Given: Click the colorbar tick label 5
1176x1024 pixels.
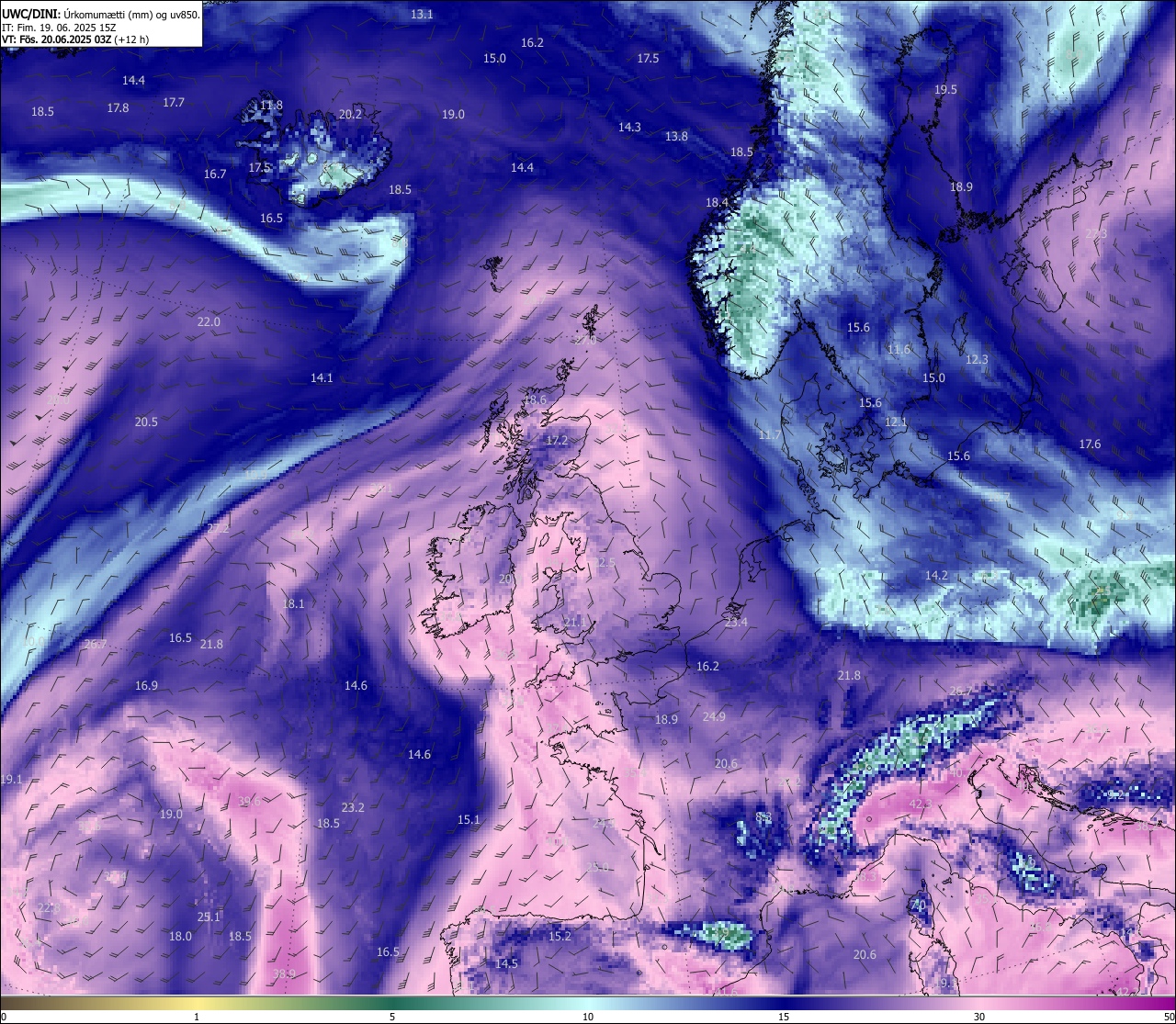Looking at the screenshot, I should pyautogui.click(x=392, y=1017).
